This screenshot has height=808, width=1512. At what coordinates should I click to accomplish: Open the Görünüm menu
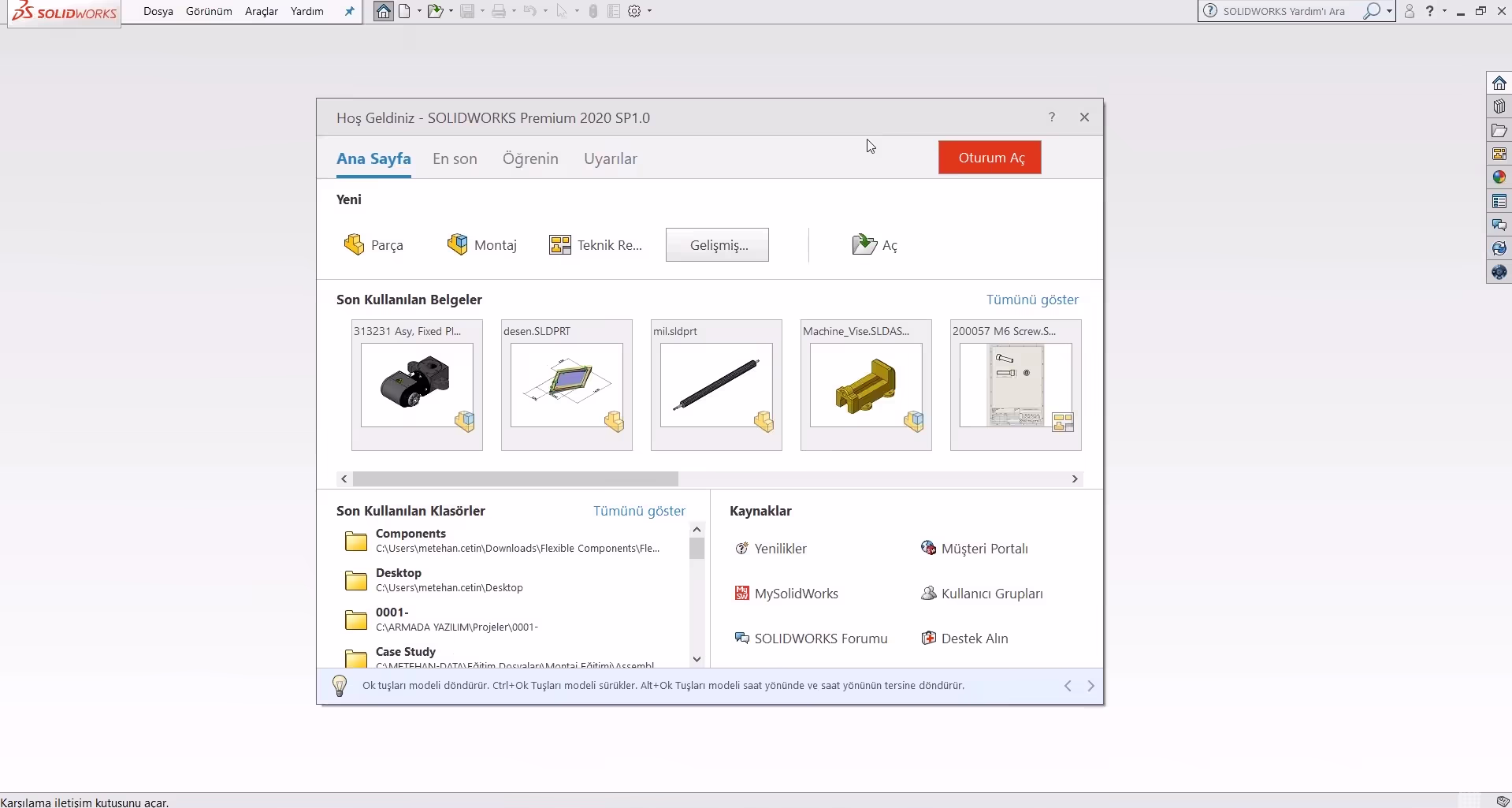point(209,11)
